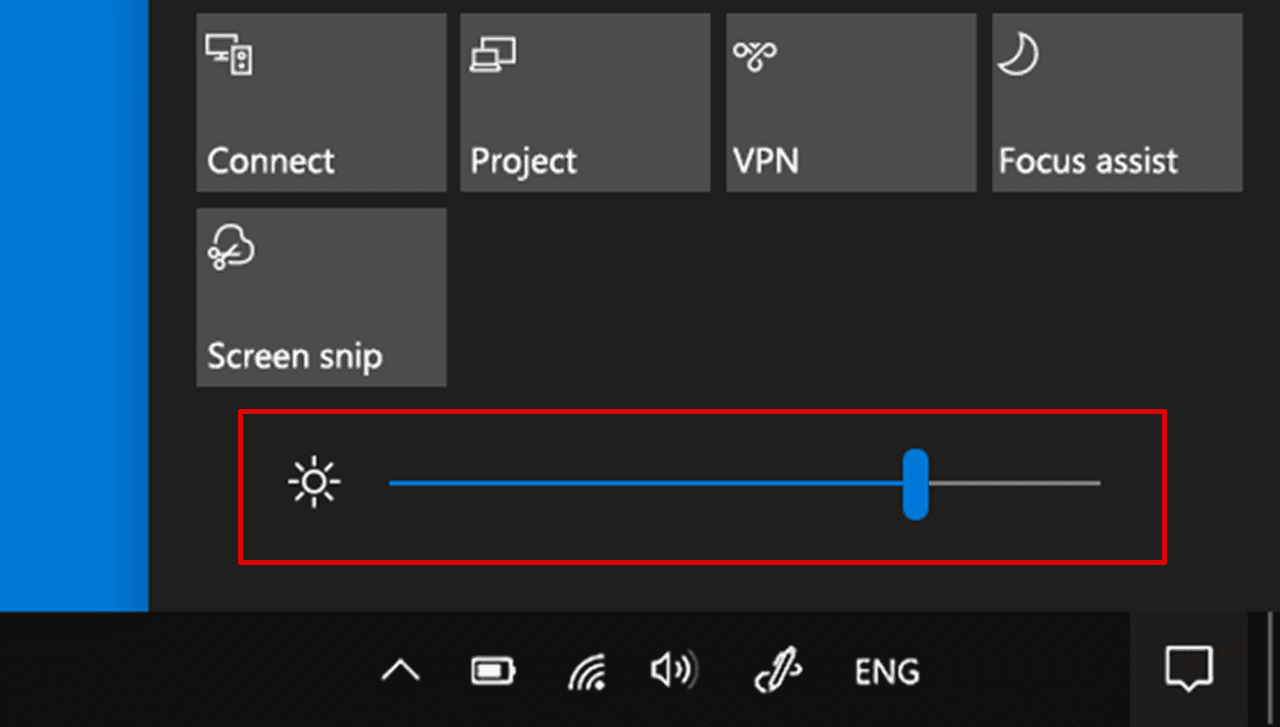Screen dimensions: 1280x727
Task: Open the battery status icon
Action: tap(494, 670)
